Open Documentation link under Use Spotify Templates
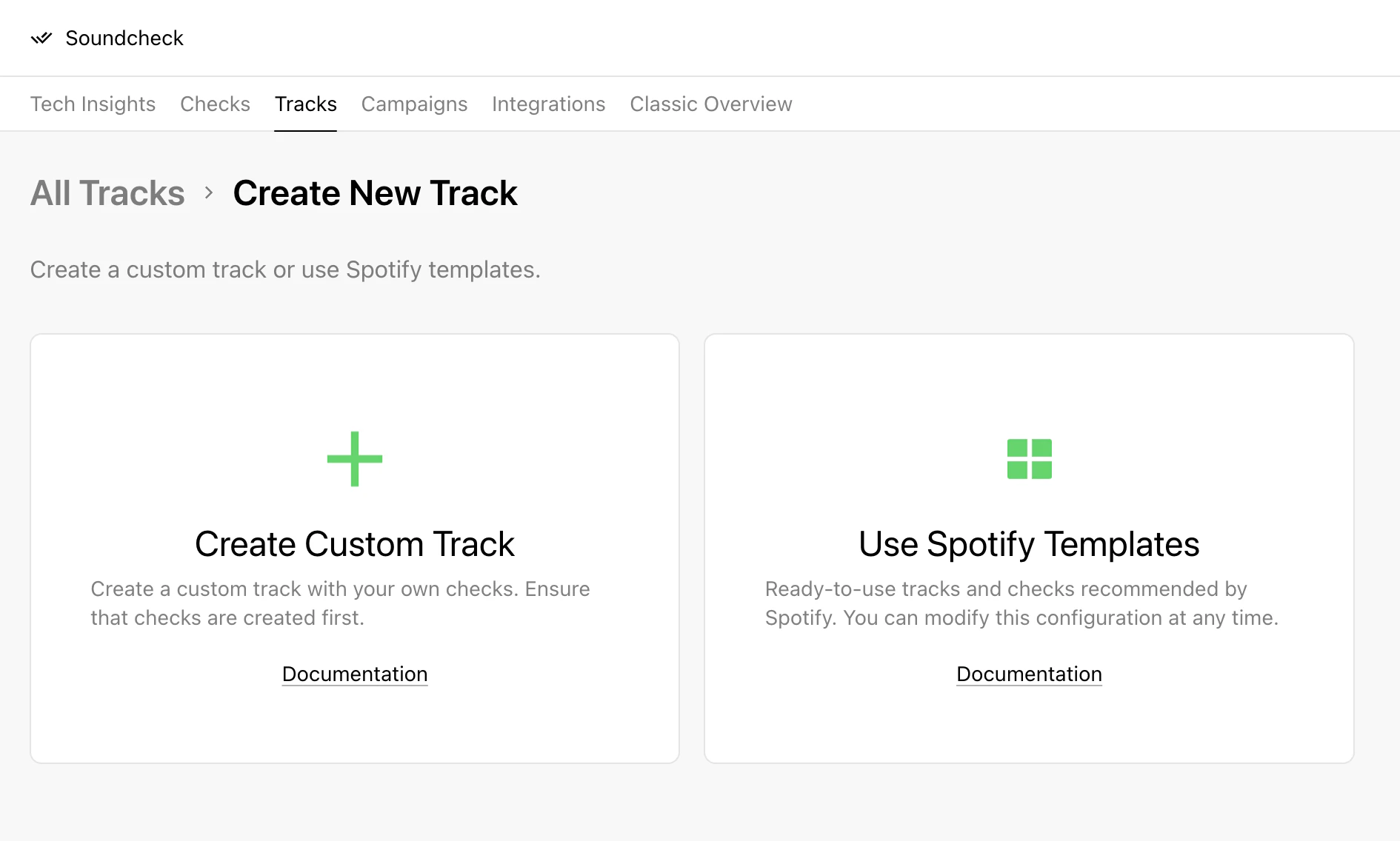Image resolution: width=1400 pixels, height=841 pixels. click(x=1030, y=674)
